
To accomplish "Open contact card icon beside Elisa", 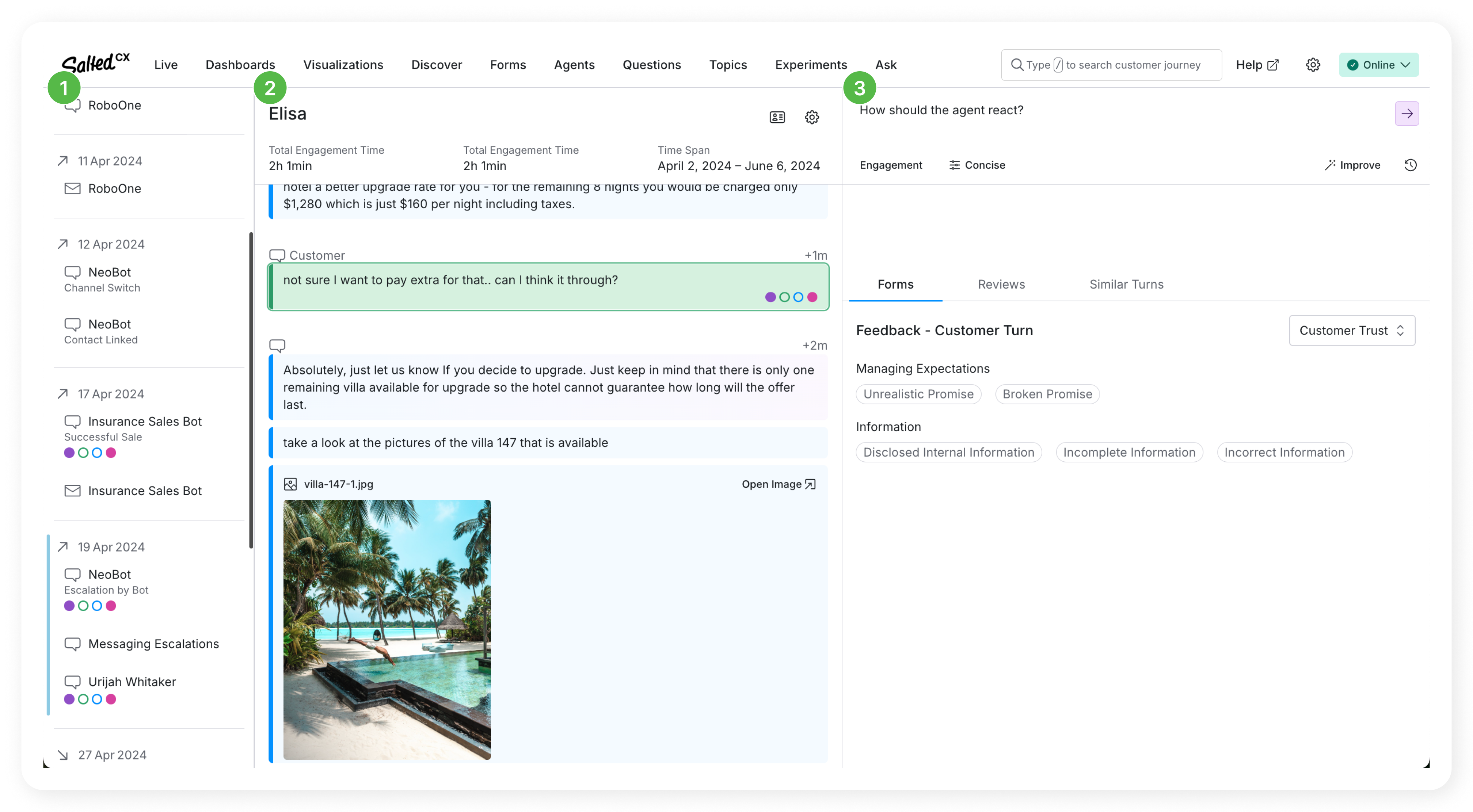I will (x=777, y=117).
